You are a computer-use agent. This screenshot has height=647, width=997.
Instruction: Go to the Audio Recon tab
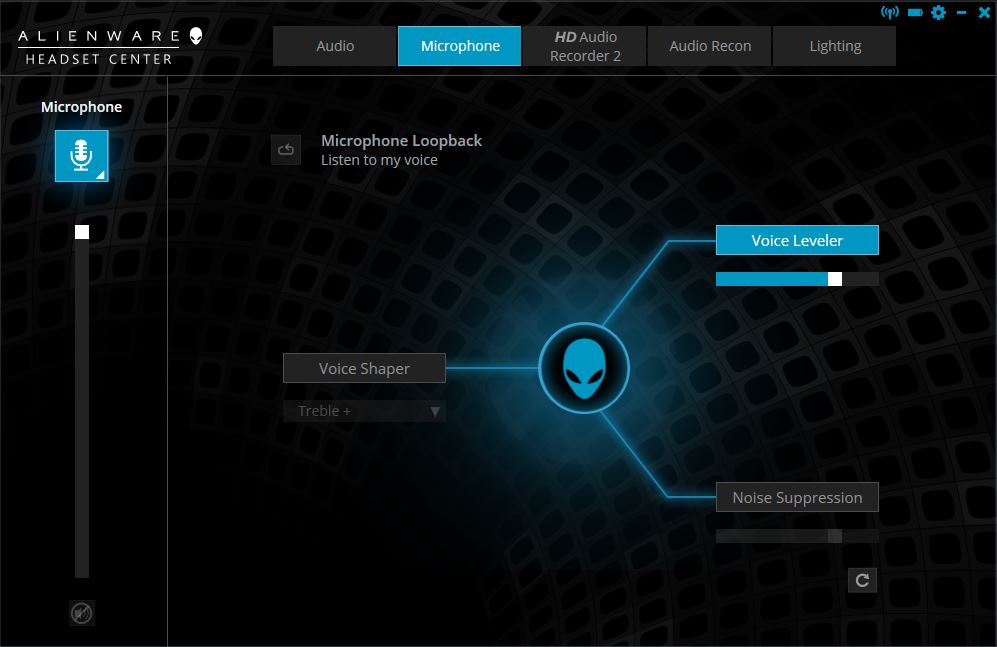click(710, 46)
